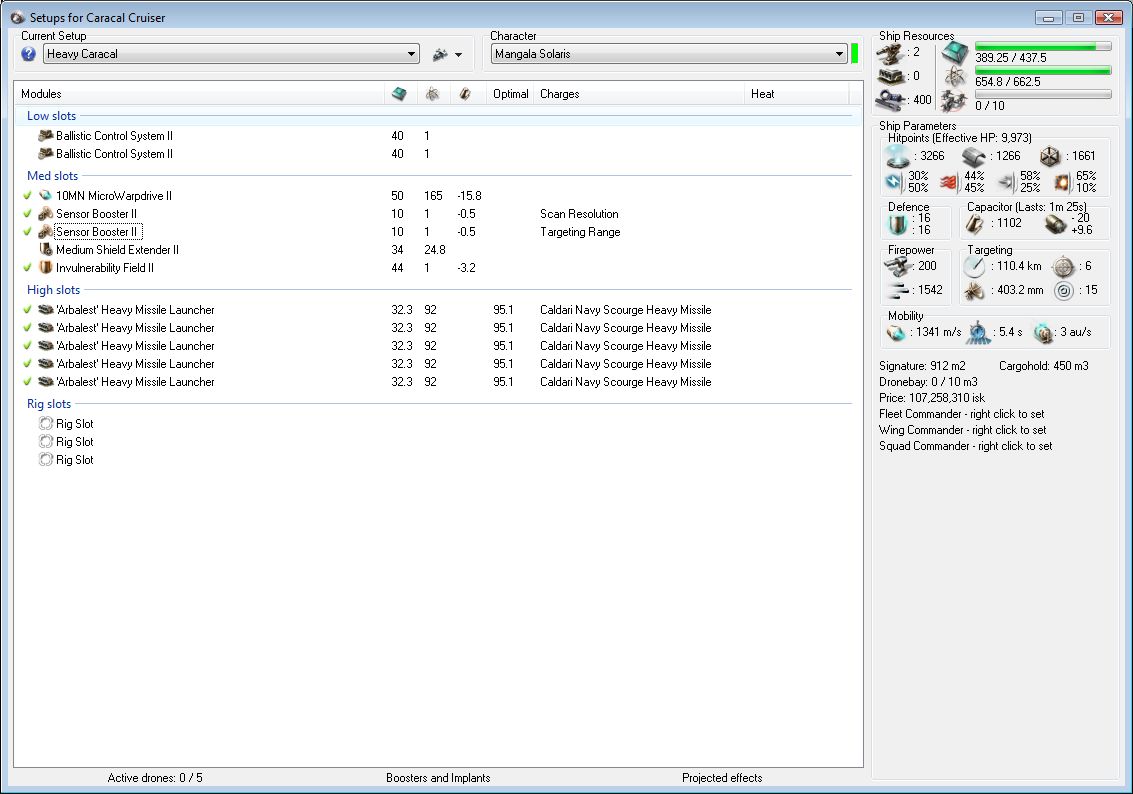Click the max velocity icon under Mobility
Viewport: 1133px width, 794px height.
point(896,332)
